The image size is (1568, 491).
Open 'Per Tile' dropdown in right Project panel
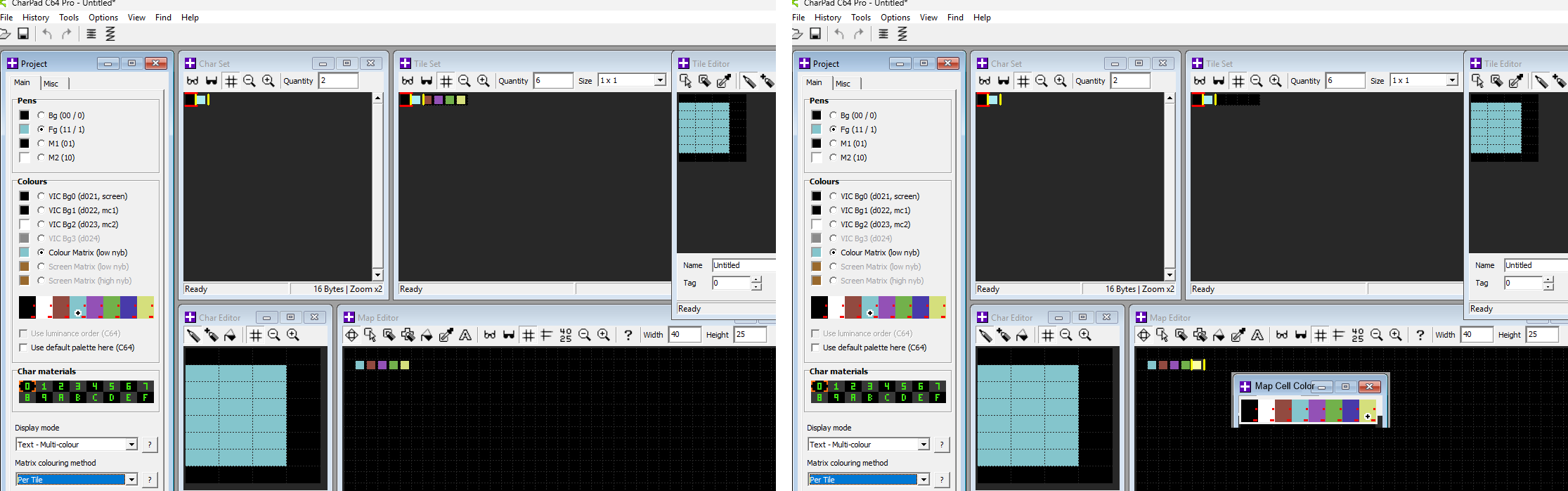click(924, 480)
